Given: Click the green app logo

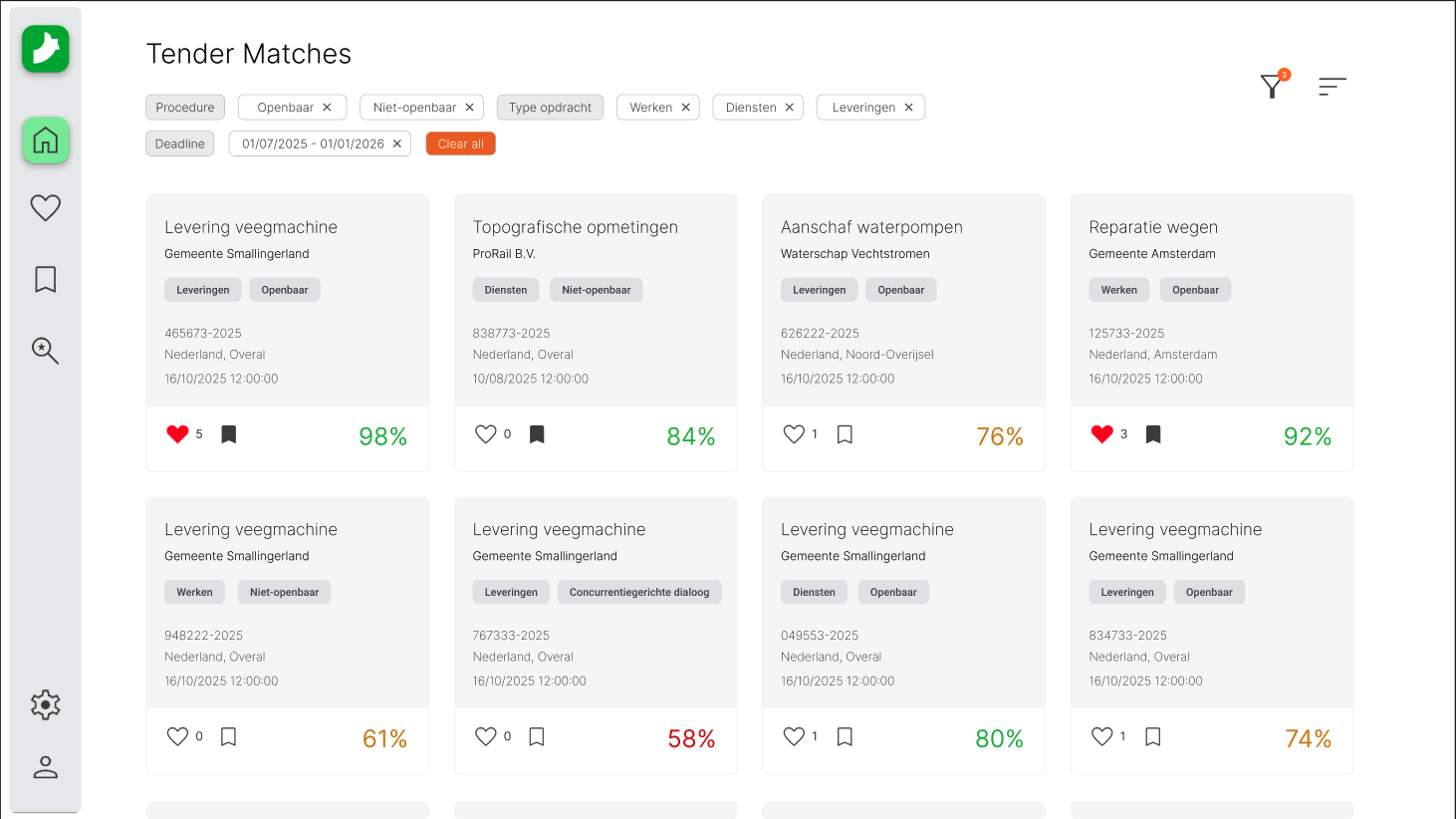Looking at the screenshot, I should (x=46, y=49).
